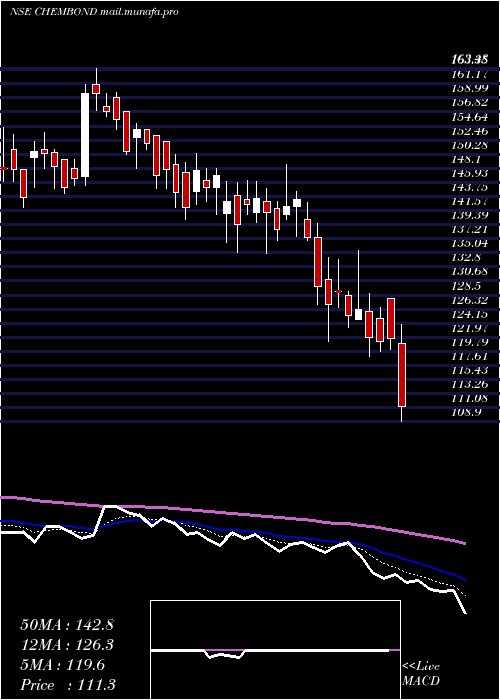Click the 50MA : 142.8 readout

(67, 625)
